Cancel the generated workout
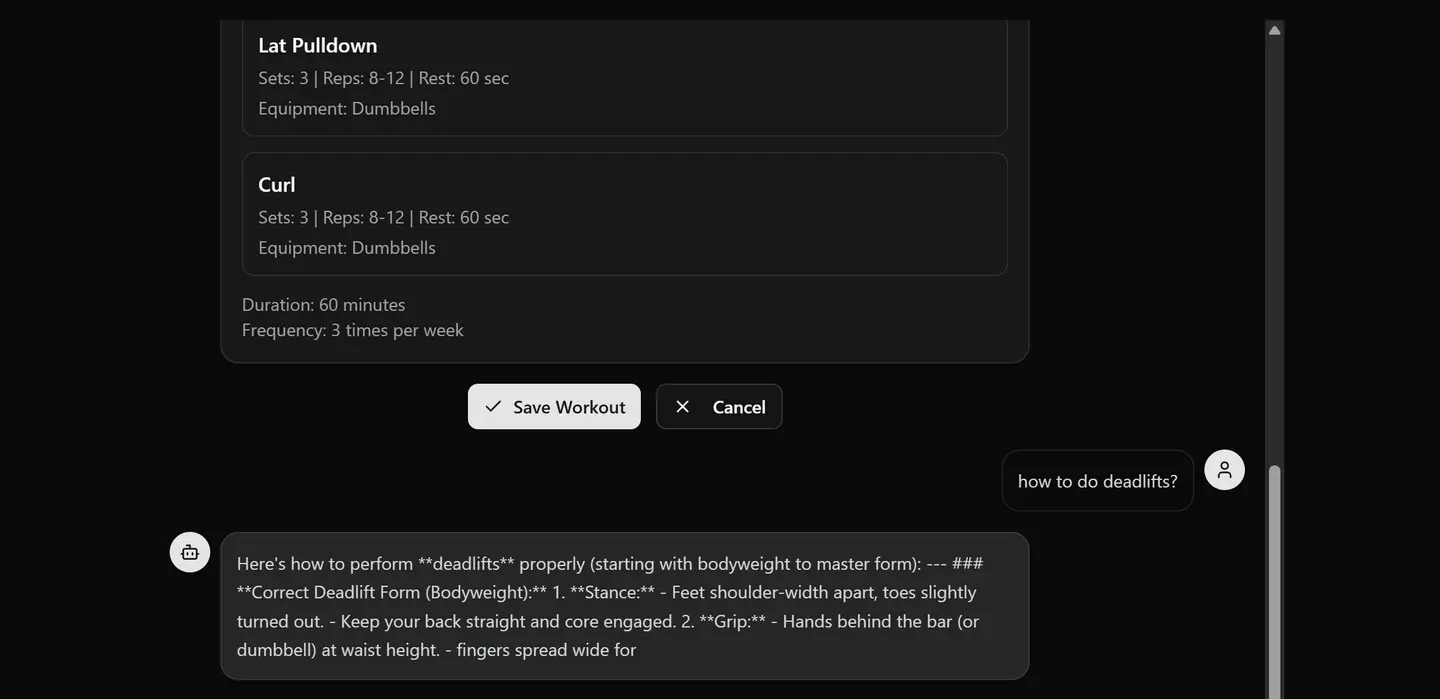The image size is (1440, 699). 719,407
